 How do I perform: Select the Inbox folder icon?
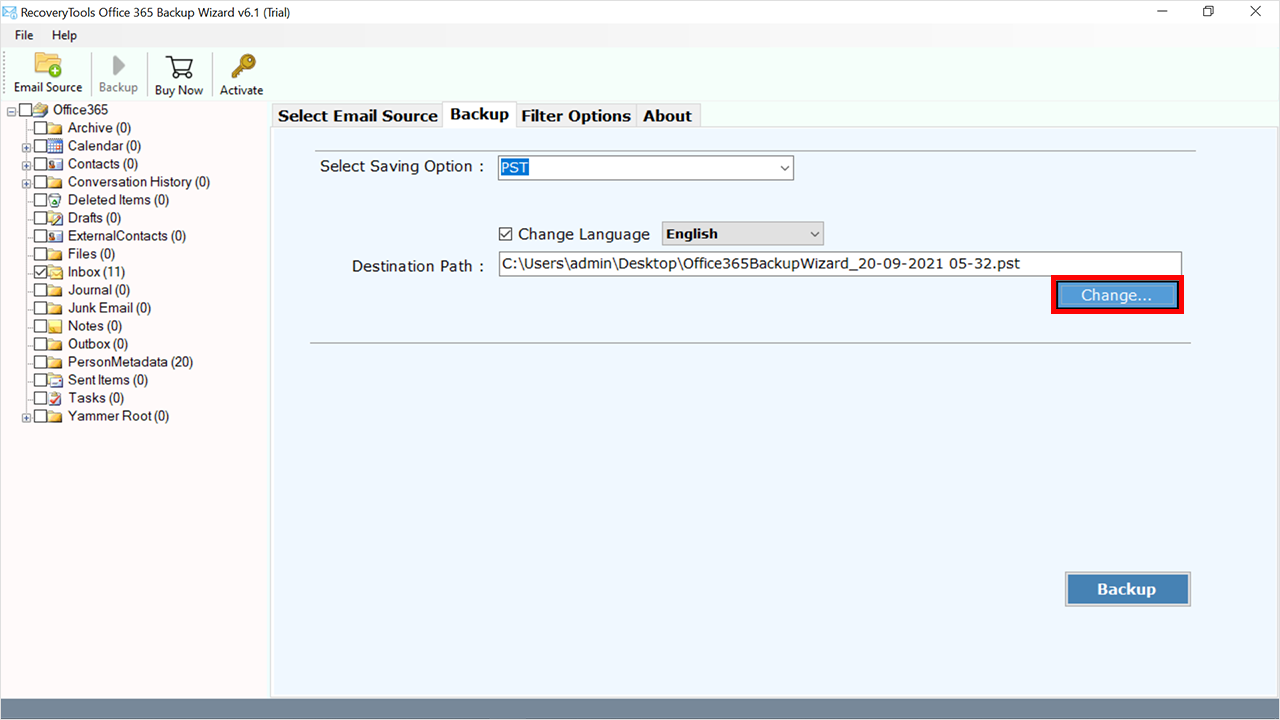(x=56, y=272)
